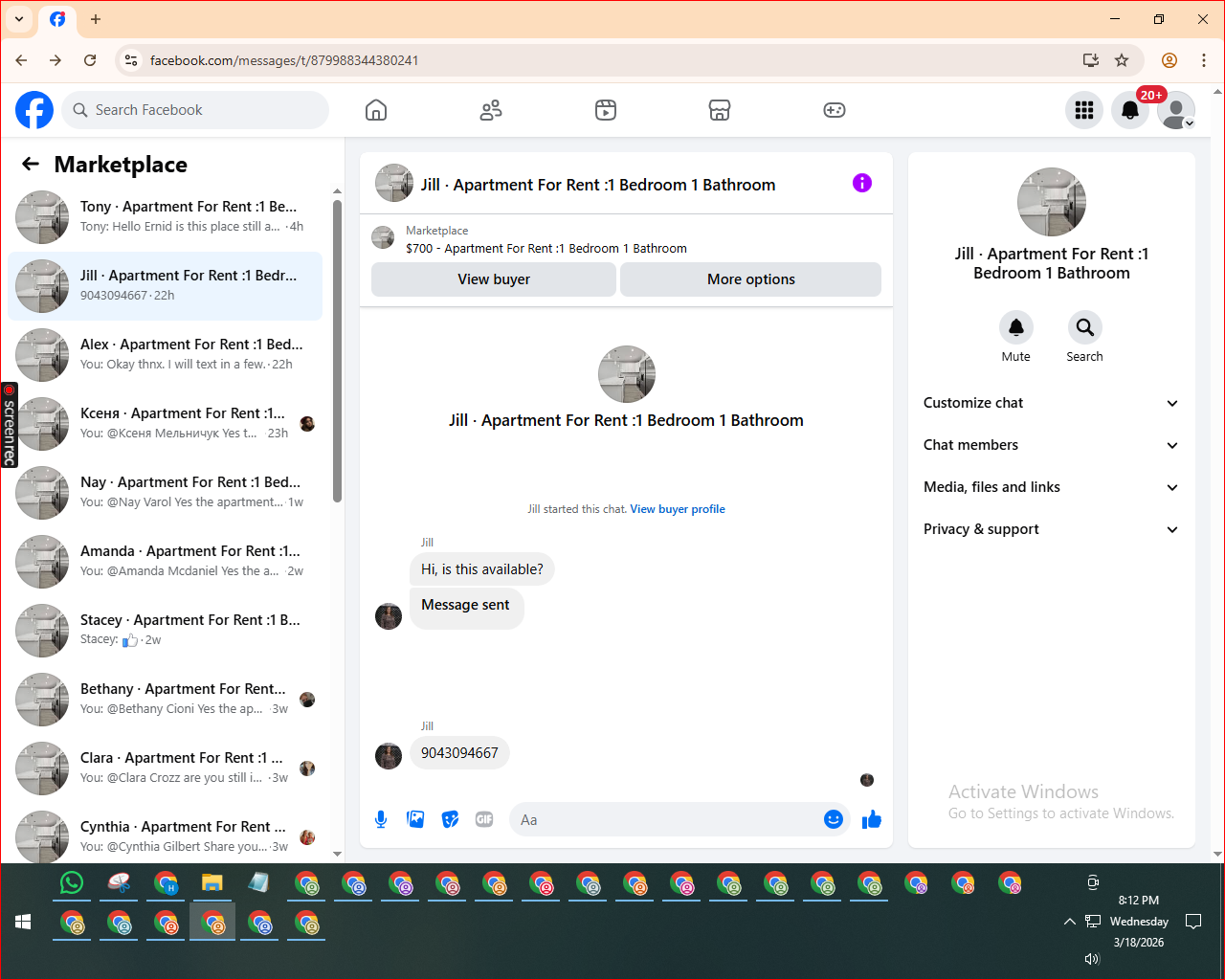Click the back arrow beside Marketplace

31,164
